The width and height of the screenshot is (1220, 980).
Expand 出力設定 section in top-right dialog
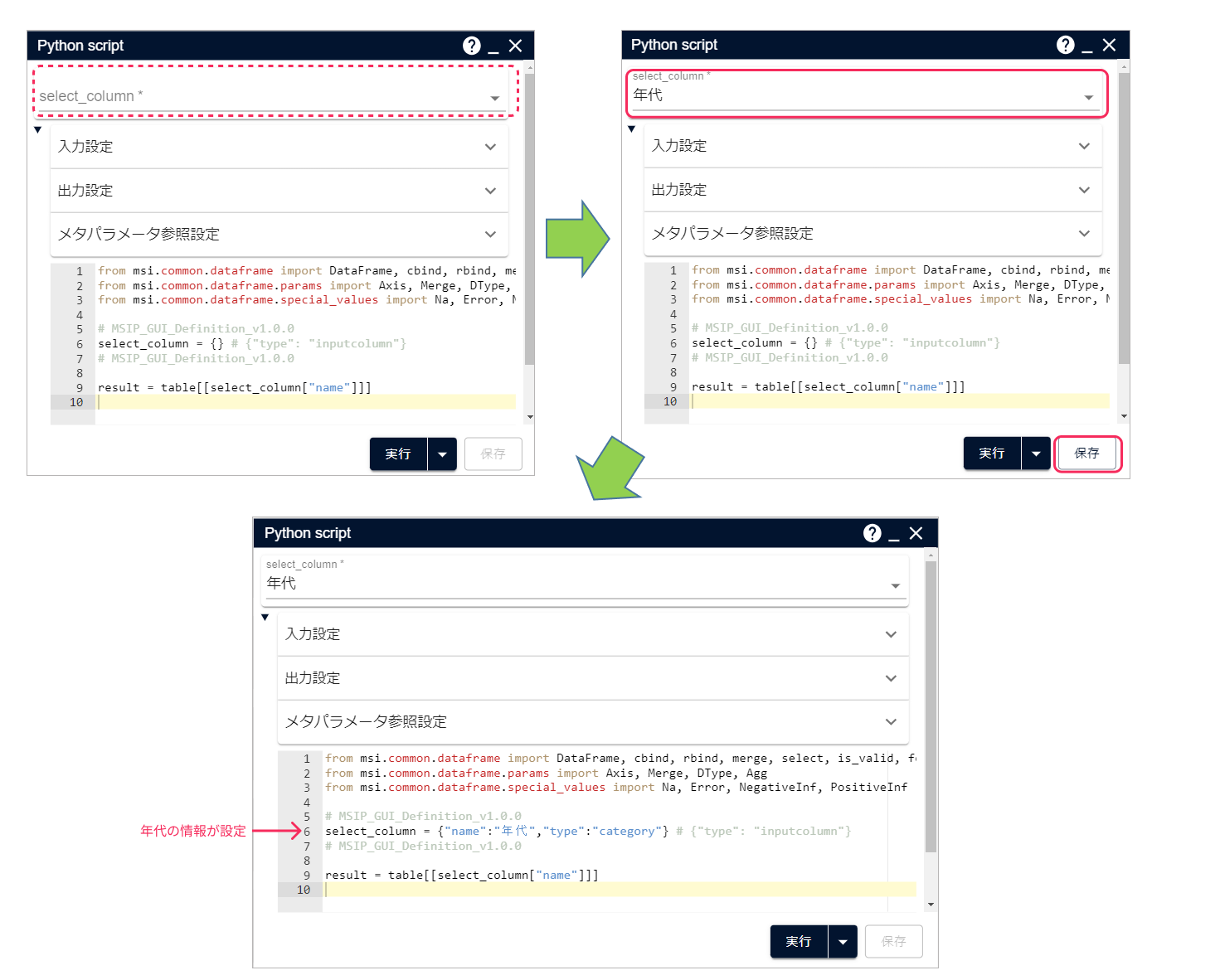(872, 190)
